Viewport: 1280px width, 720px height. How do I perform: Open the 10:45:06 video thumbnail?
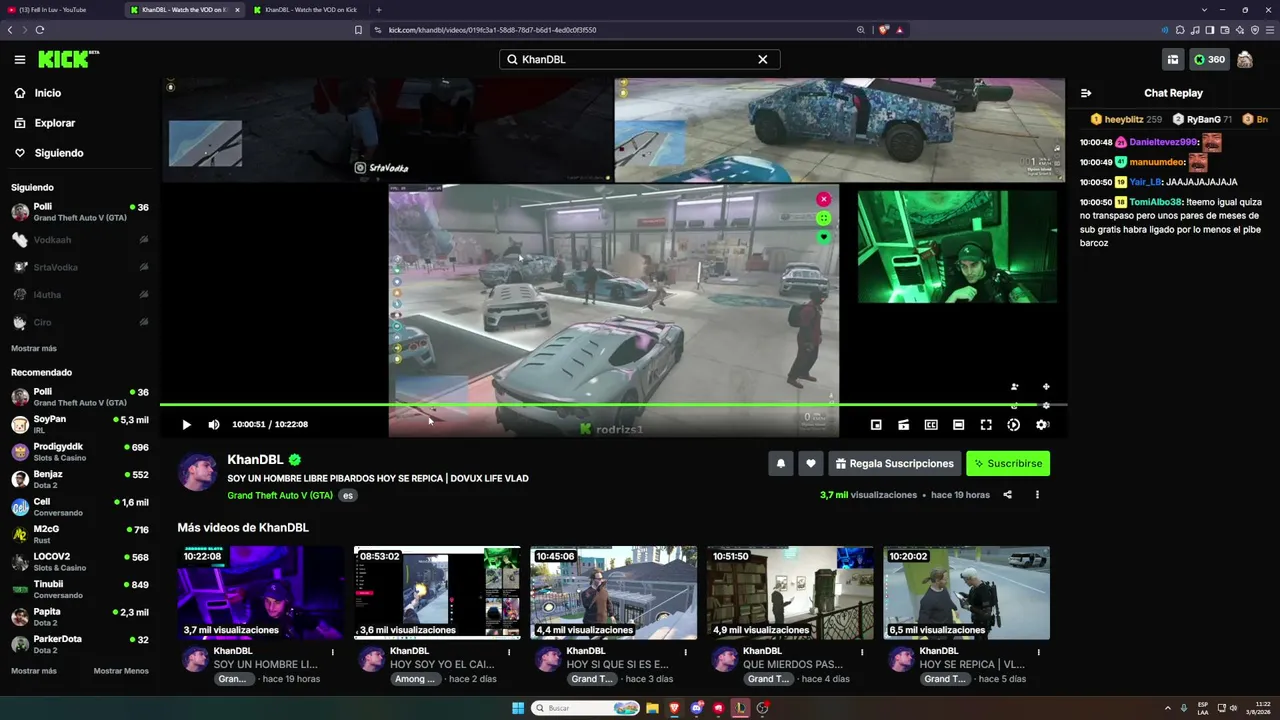[x=613, y=593]
